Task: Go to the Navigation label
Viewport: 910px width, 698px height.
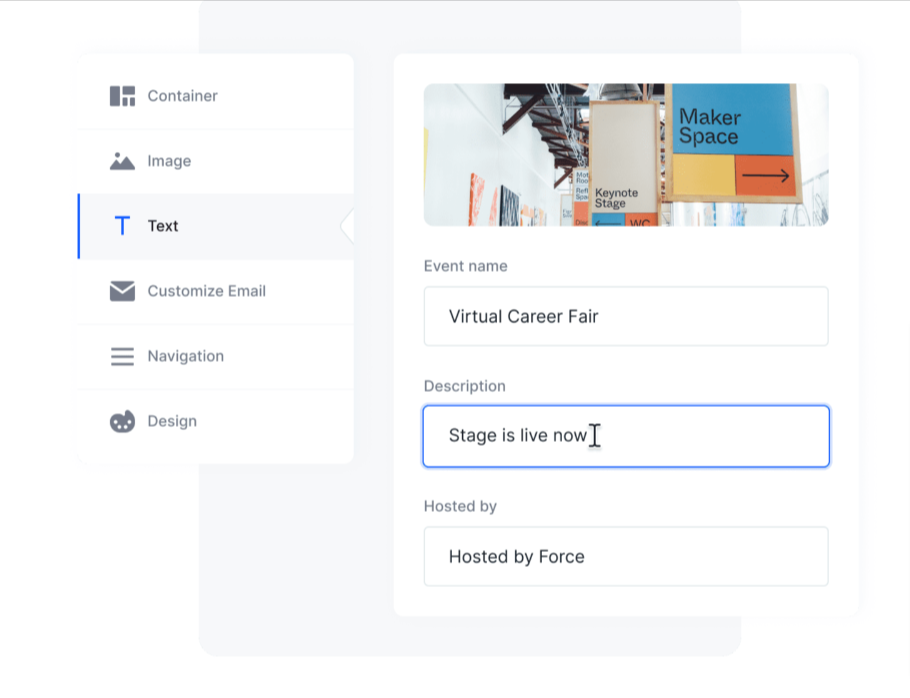Action: tap(186, 356)
